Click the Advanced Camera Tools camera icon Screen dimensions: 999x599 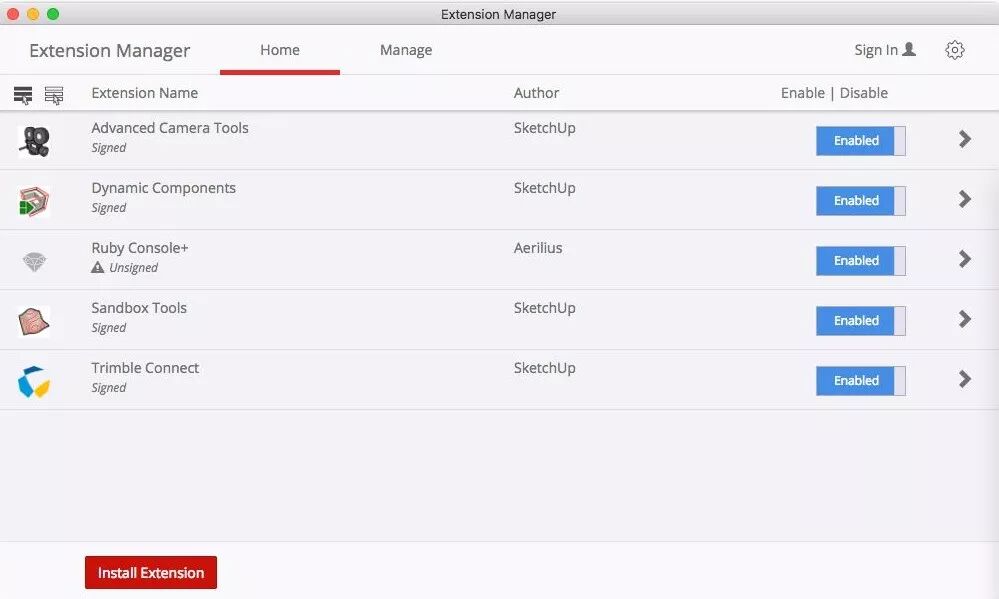[34, 141]
